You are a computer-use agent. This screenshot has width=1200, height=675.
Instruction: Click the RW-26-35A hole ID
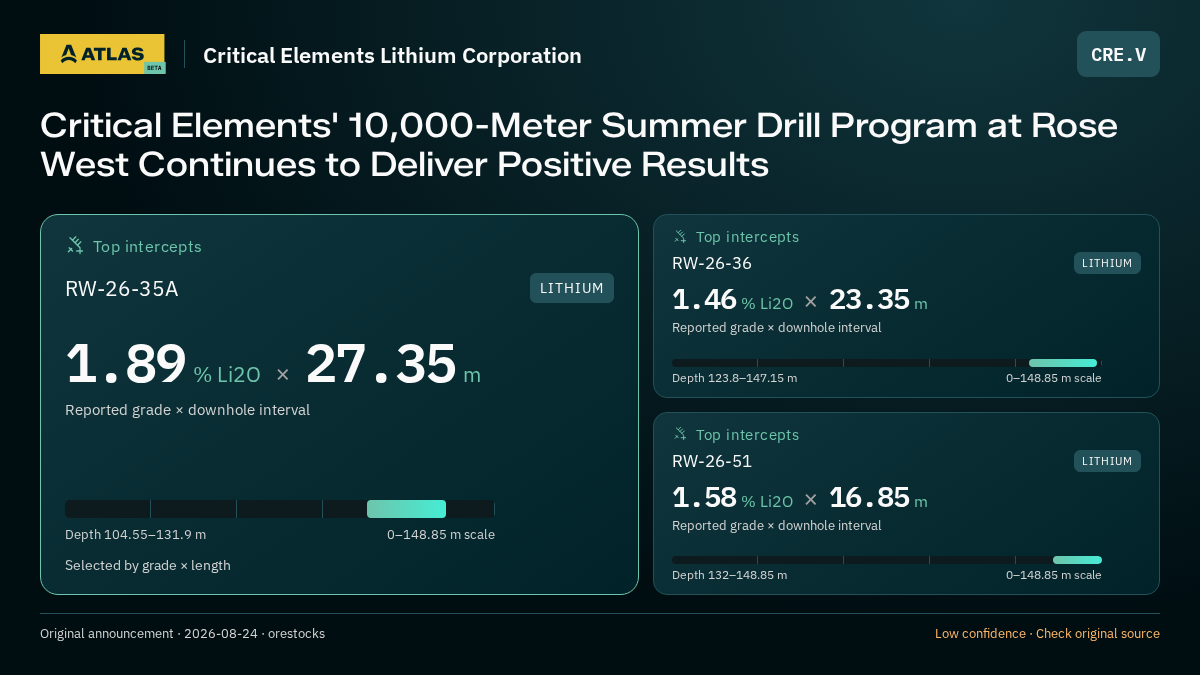[x=122, y=289]
